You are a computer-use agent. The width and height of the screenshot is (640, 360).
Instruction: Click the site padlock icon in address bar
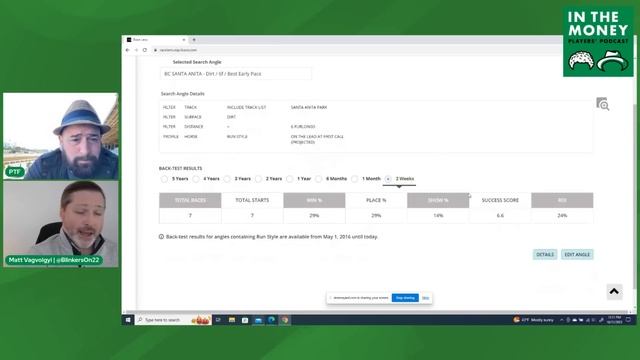coord(155,50)
